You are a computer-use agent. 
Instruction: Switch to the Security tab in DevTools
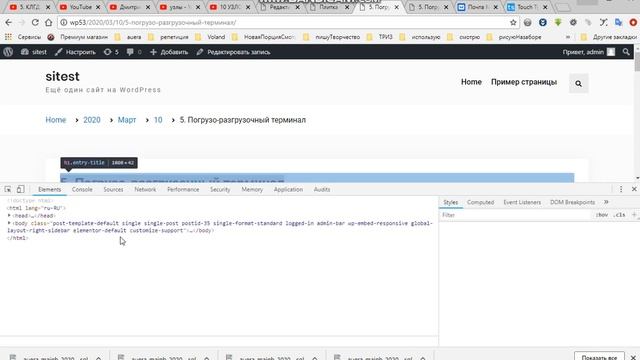[x=220, y=189]
